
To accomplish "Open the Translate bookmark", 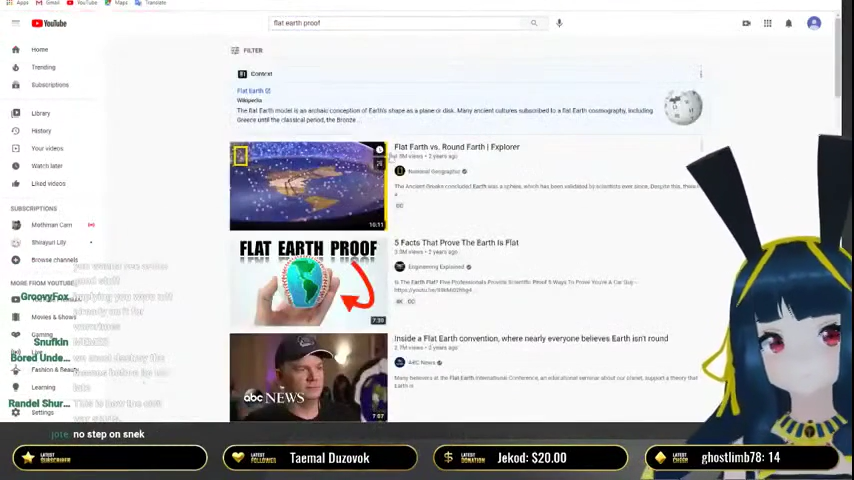I will 151,3.
